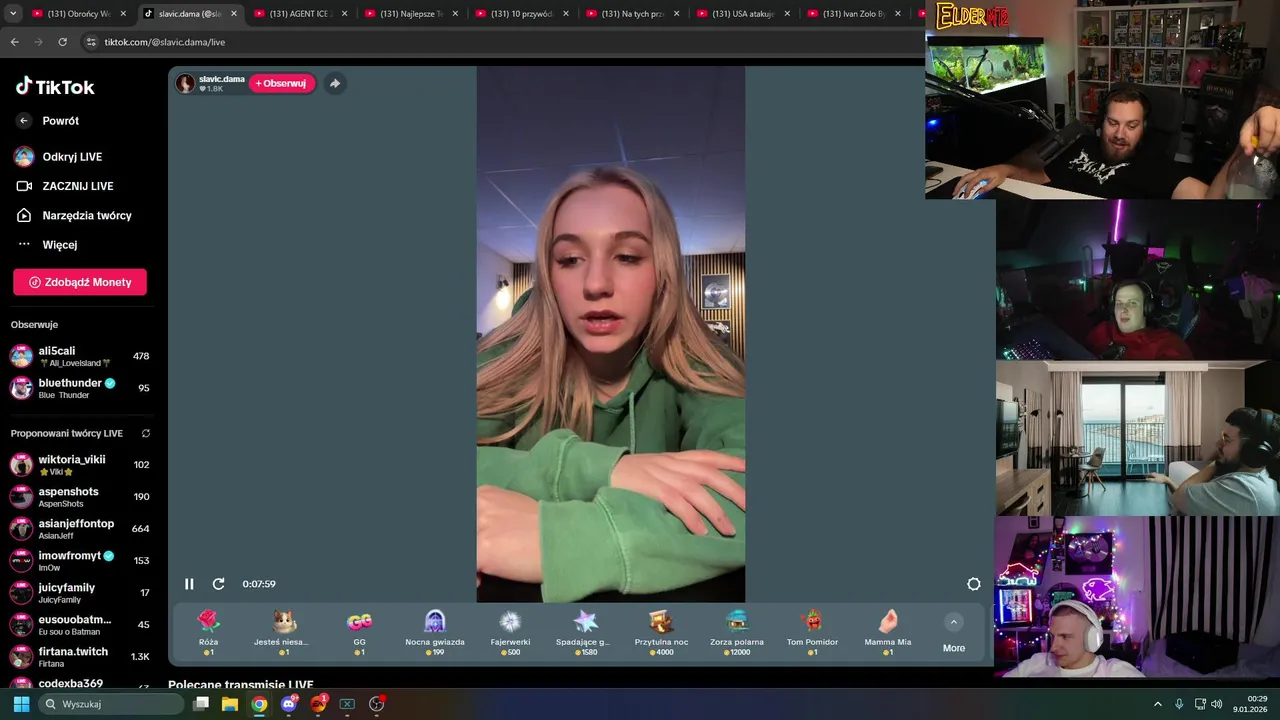
Task: Open Task View on the taskbar
Action: [x=201, y=704]
